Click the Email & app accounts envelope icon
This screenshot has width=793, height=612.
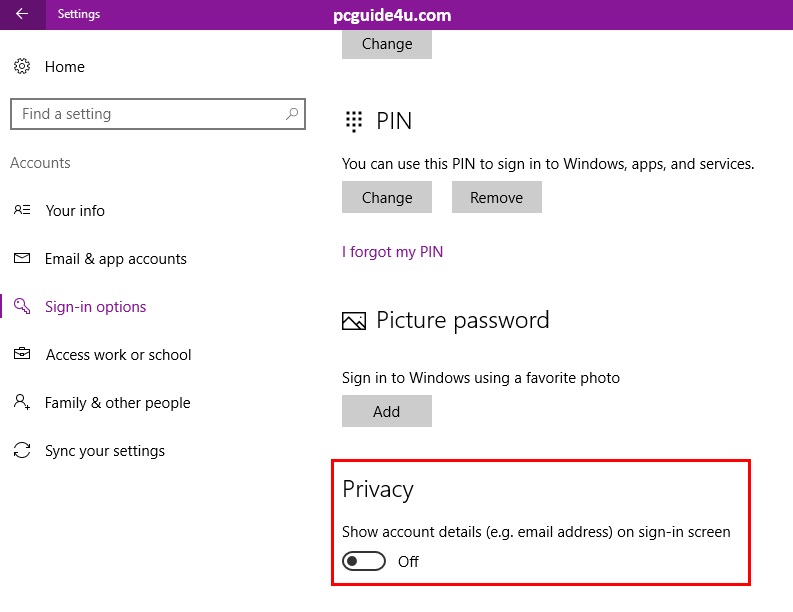pos(22,259)
